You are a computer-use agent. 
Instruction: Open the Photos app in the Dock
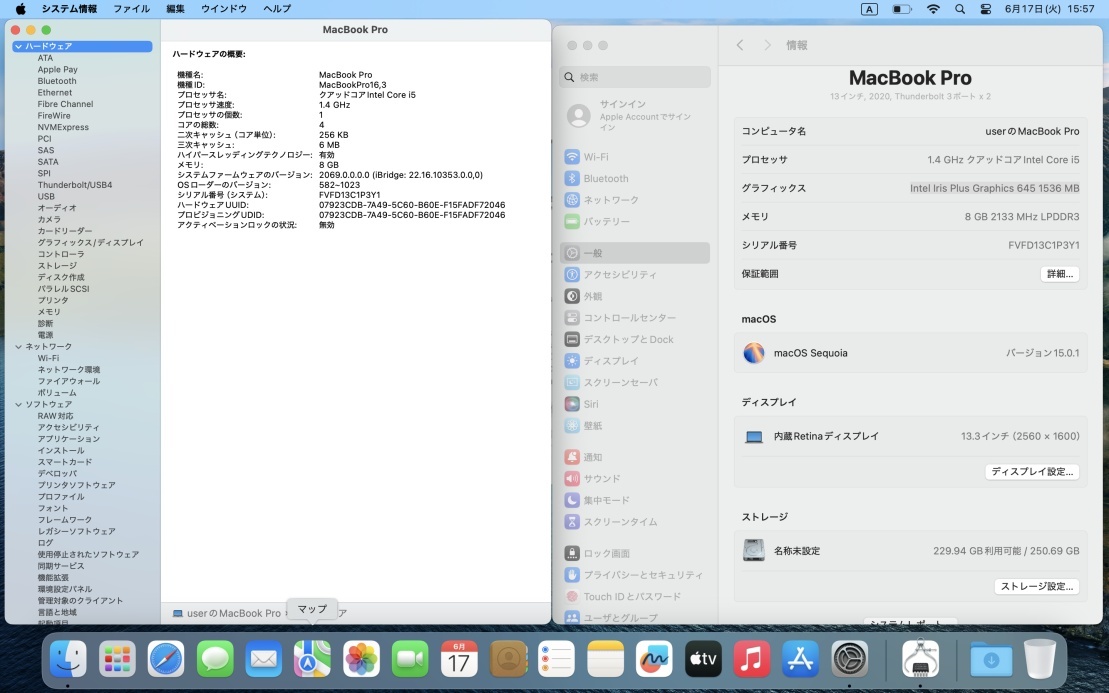(361, 659)
